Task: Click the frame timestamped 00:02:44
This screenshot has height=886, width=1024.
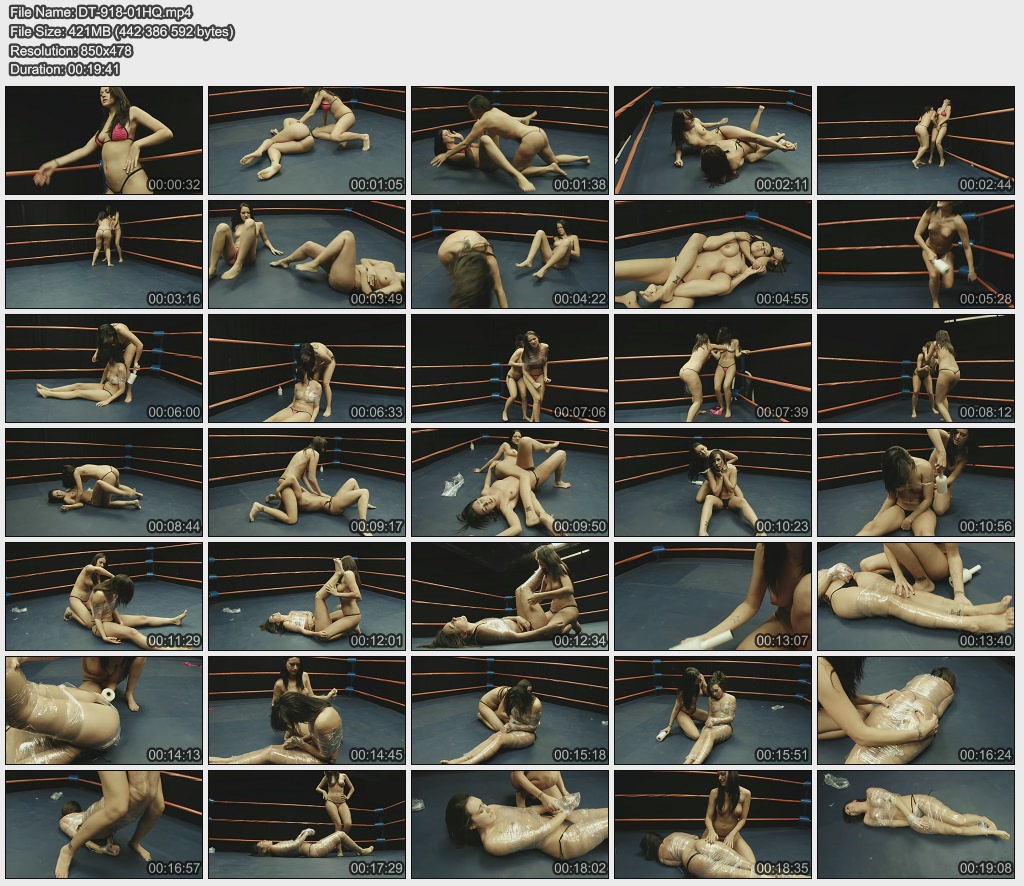Action: tap(916, 140)
